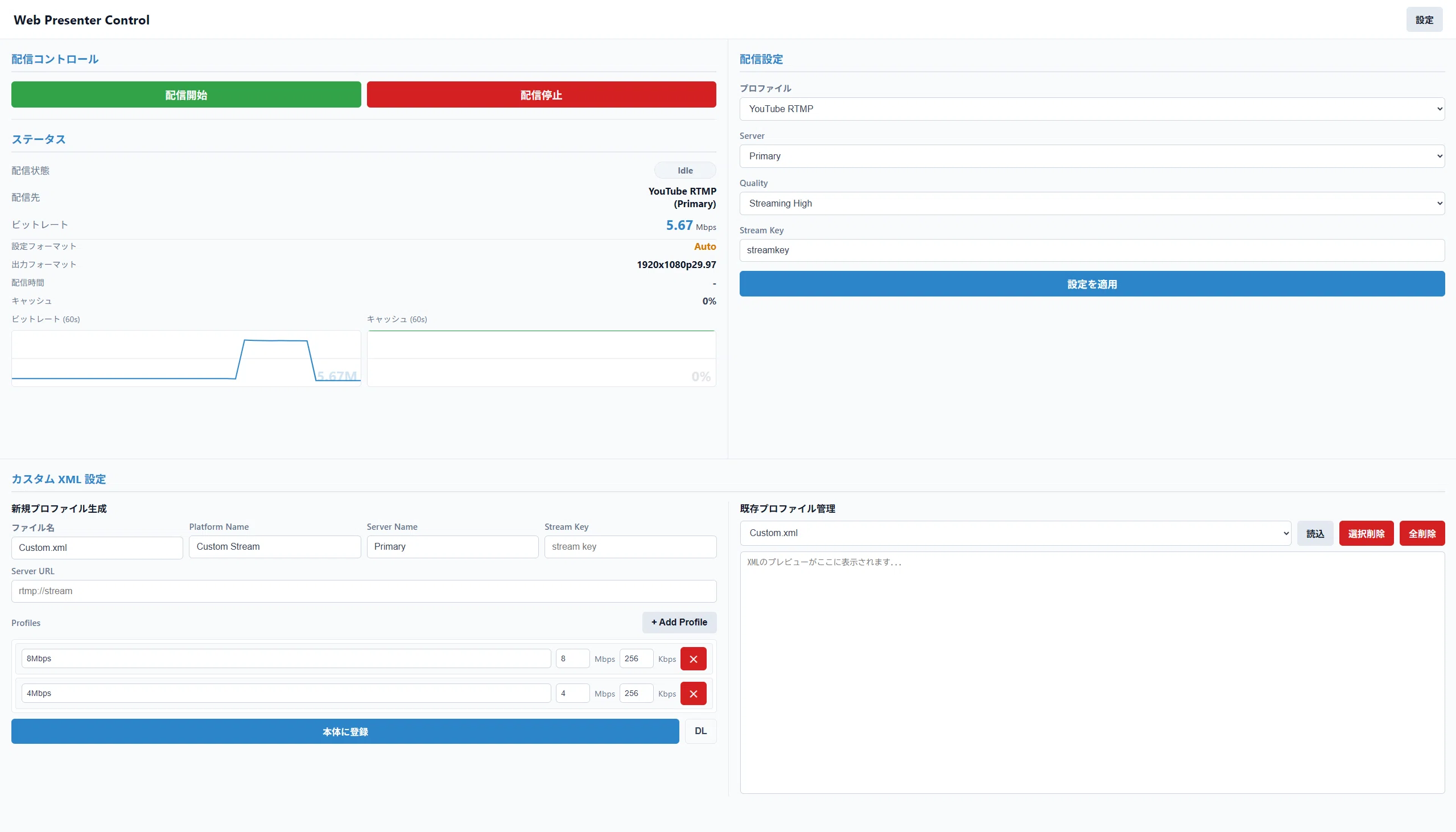Apply settings with the 設定を適用 button
Image resolution: width=1456 pixels, height=832 pixels.
[1091, 284]
